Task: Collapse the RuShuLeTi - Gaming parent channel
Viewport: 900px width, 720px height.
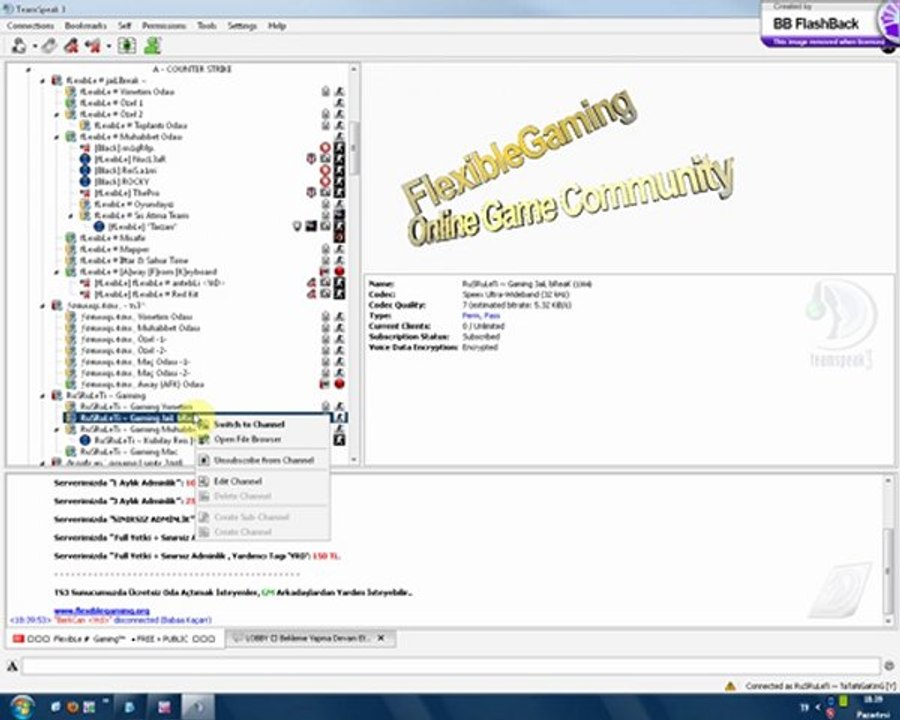Action: pyautogui.click(x=42, y=396)
